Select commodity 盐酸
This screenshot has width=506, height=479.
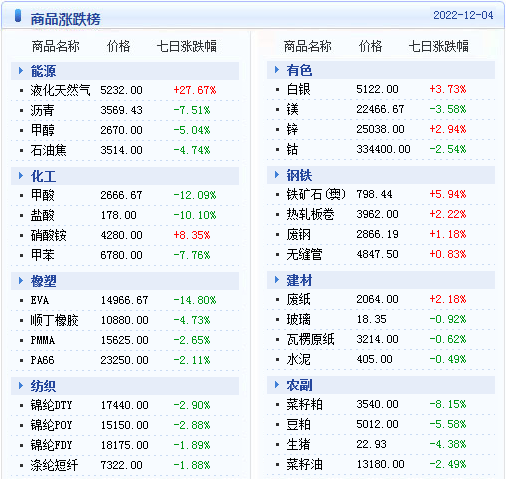click(x=42, y=215)
